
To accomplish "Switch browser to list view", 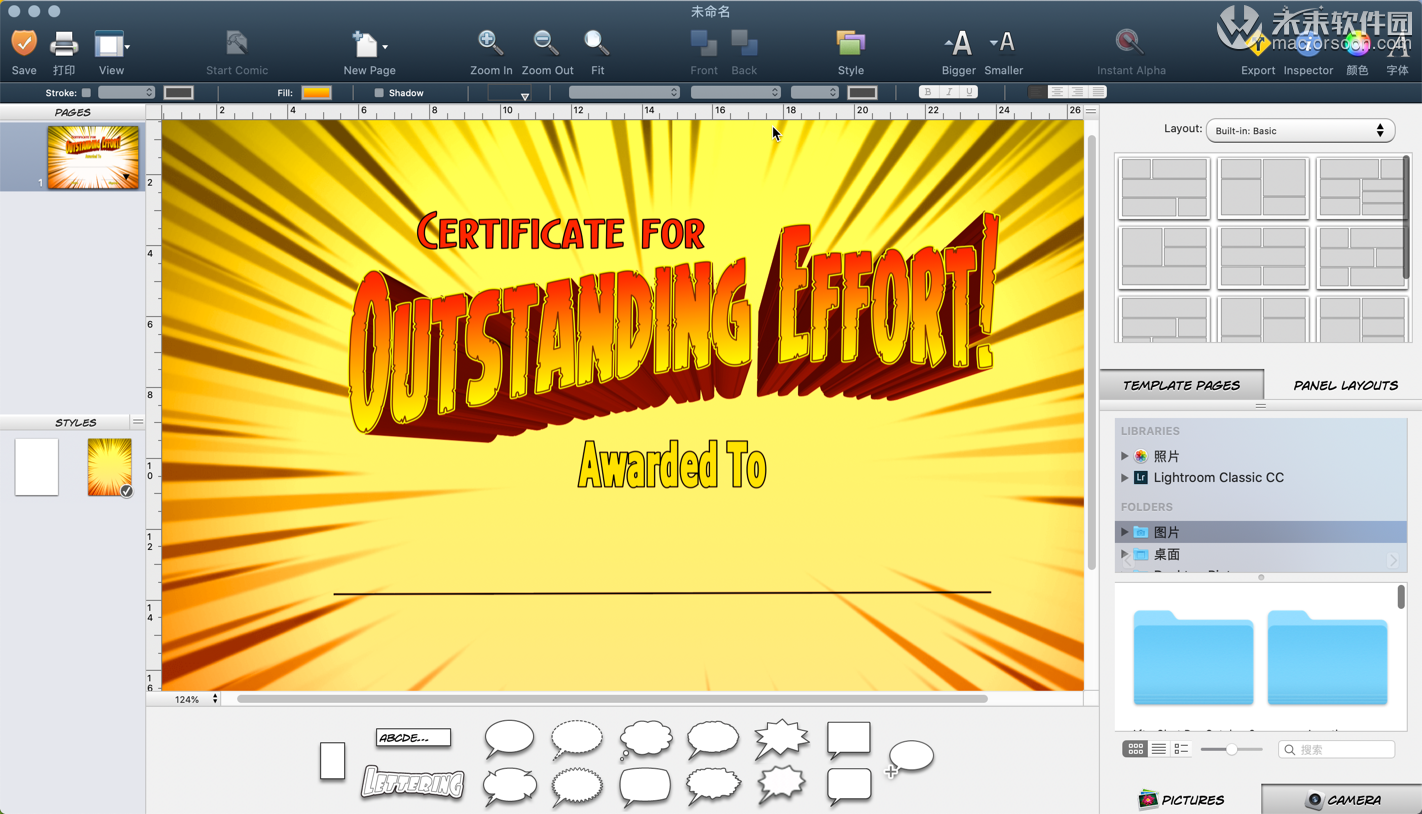I will point(1158,749).
